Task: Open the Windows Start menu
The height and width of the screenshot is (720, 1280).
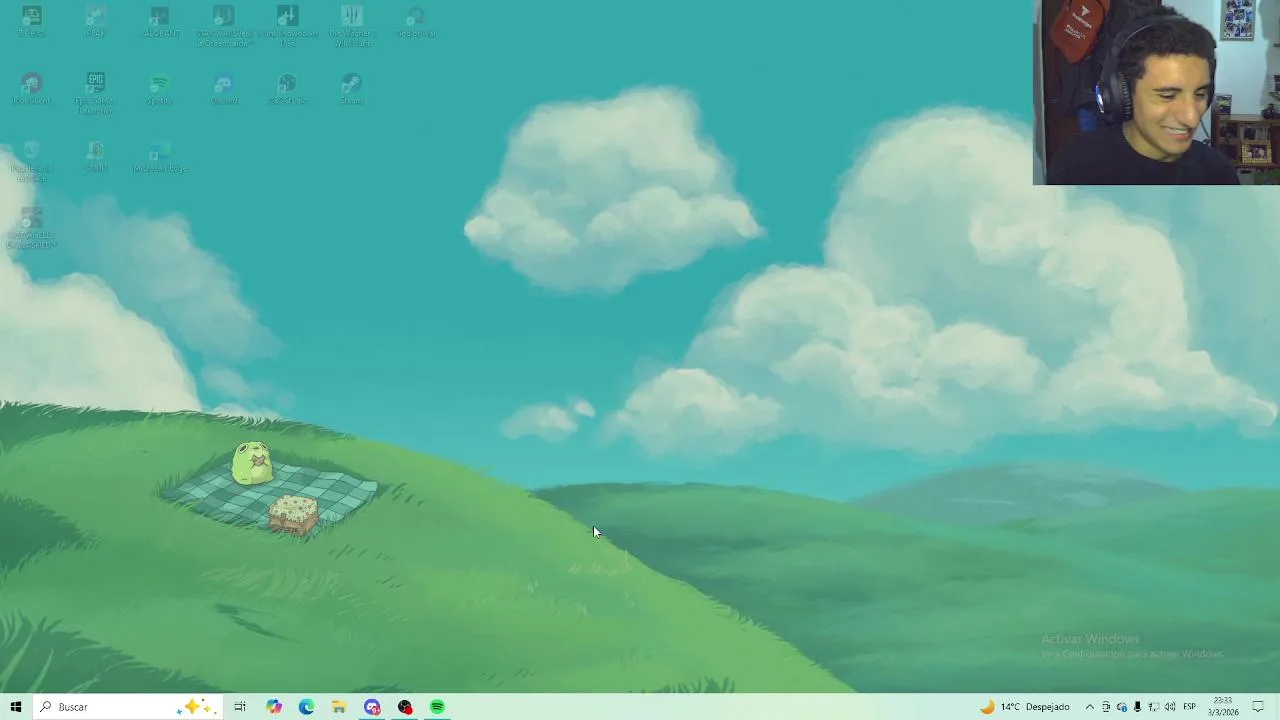Action: 15,707
